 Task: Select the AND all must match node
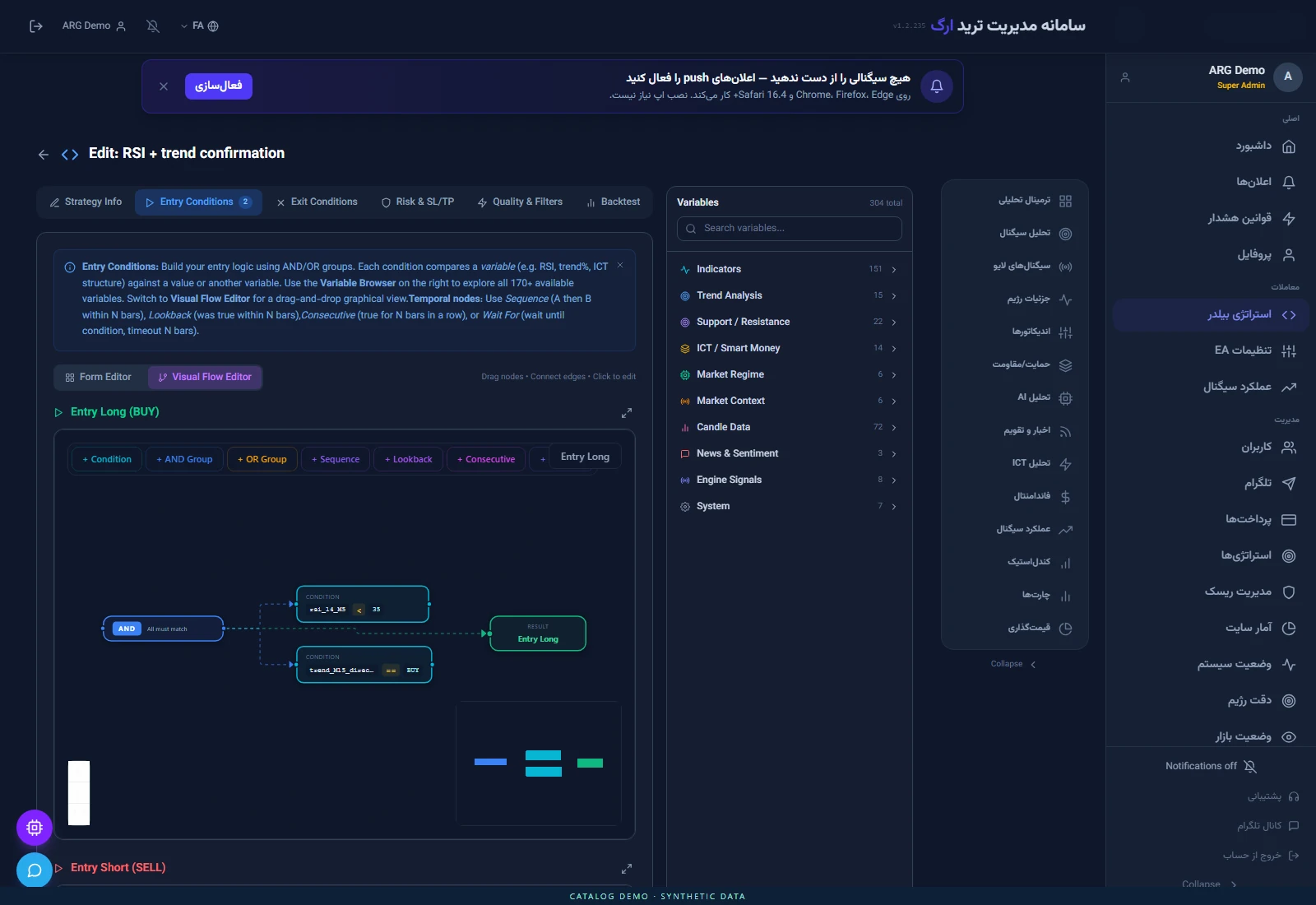(163, 629)
